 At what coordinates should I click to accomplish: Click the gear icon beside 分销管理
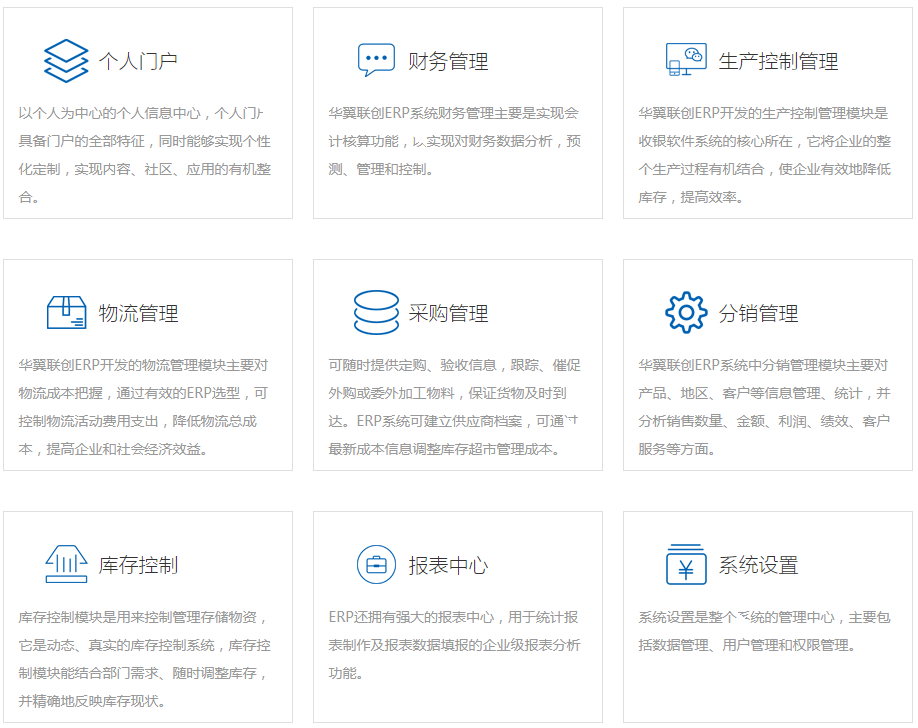point(686,312)
